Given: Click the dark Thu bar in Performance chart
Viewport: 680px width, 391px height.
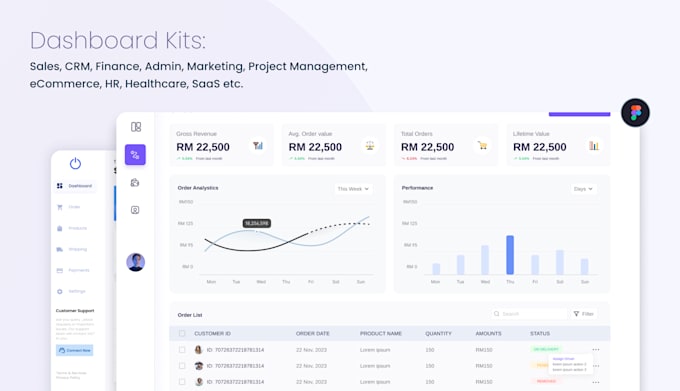Looking at the screenshot, I should [510, 255].
